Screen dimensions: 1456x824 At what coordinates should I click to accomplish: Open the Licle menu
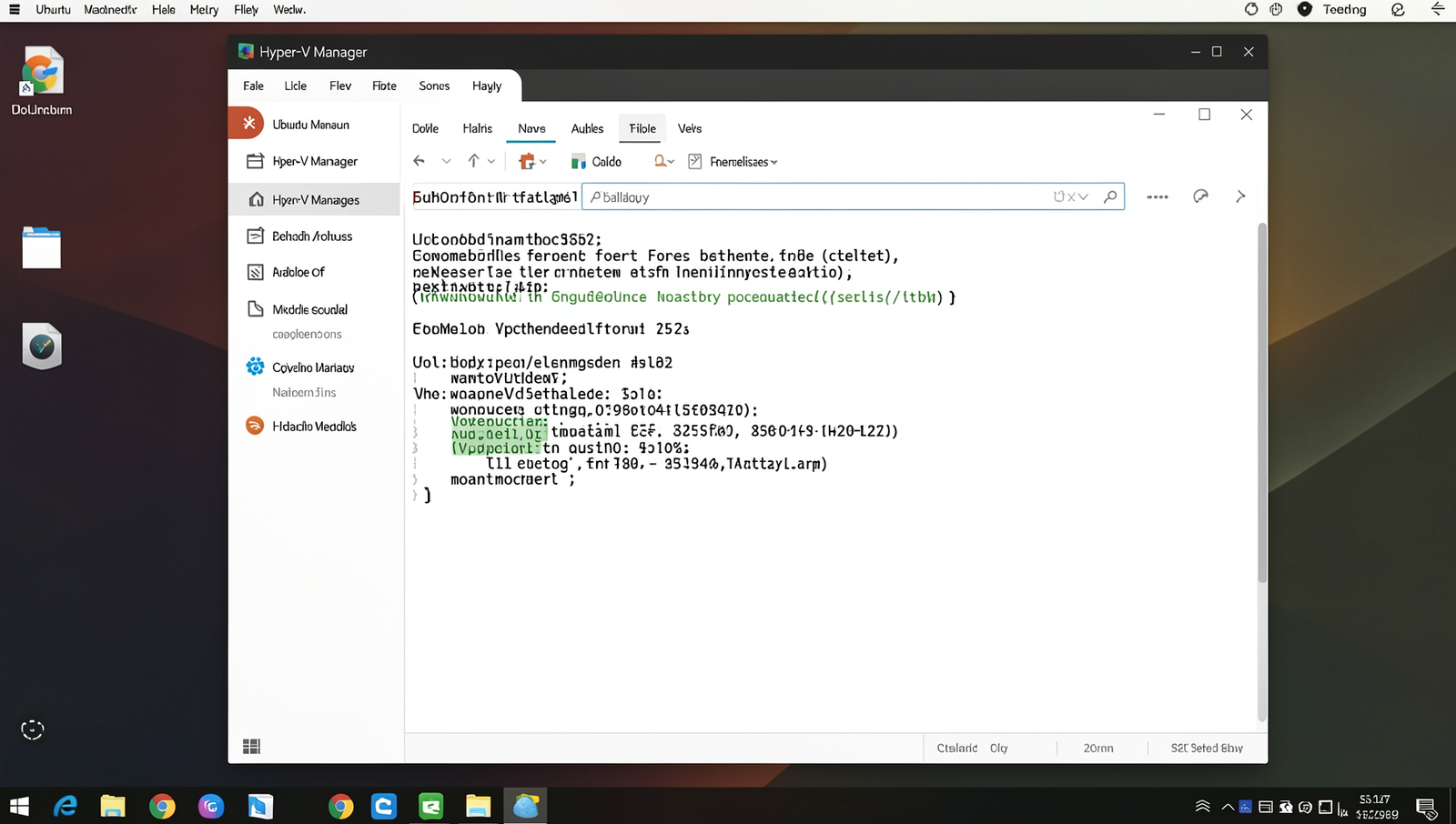[295, 85]
